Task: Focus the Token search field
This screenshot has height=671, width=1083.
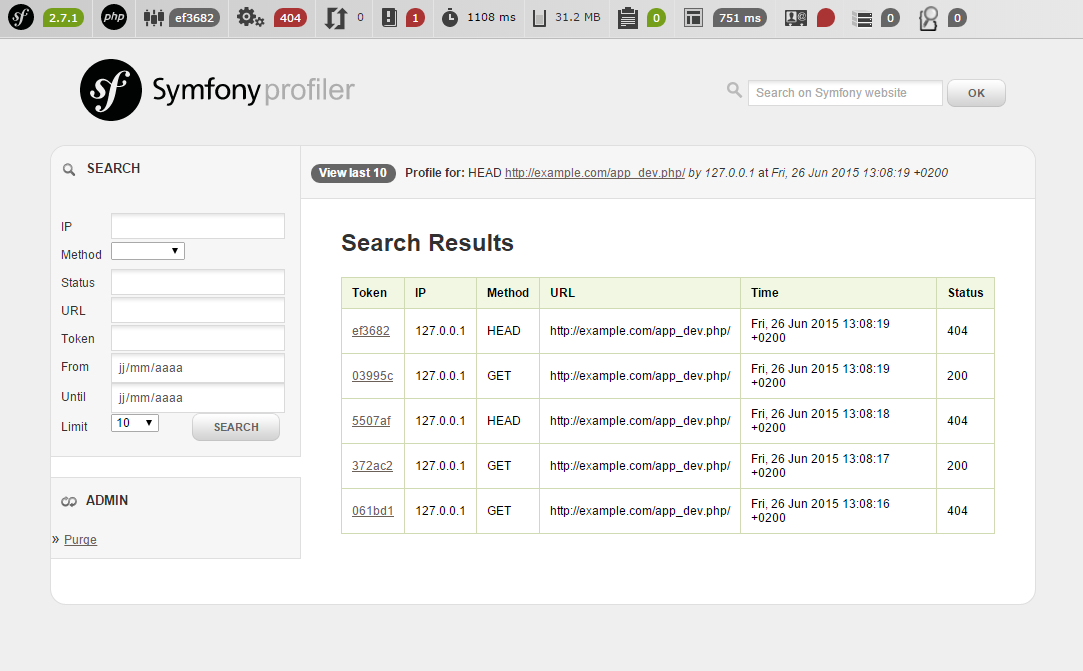Action: click(x=198, y=339)
